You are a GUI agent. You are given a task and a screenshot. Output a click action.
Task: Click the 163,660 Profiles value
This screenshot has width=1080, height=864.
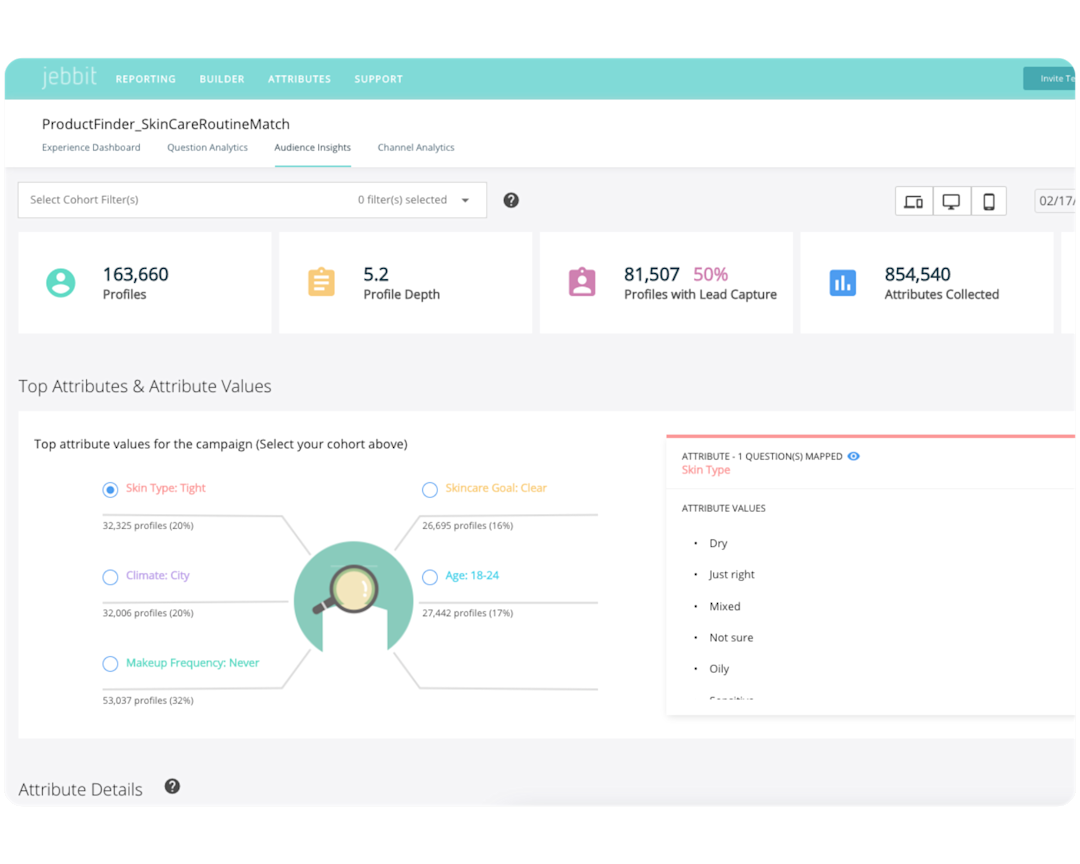click(136, 274)
